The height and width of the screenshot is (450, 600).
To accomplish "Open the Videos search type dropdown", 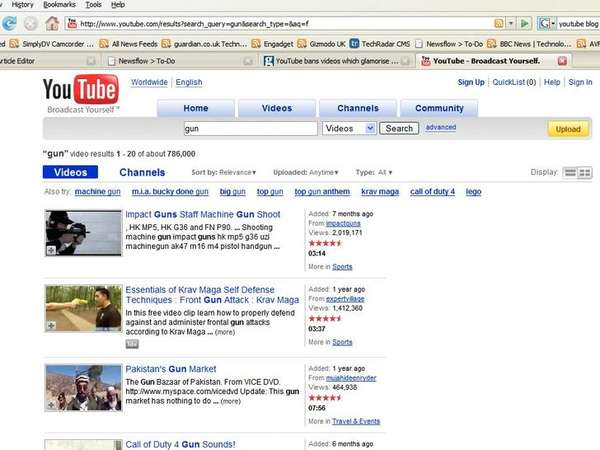I will tap(349, 129).
